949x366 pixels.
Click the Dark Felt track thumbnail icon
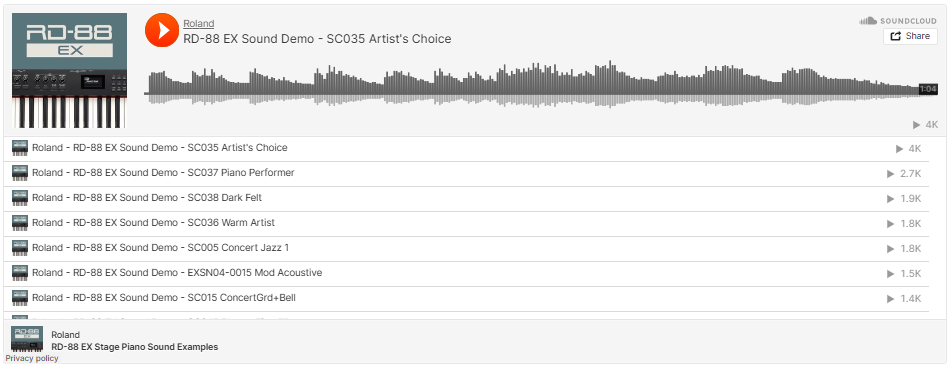pos(20,198)
